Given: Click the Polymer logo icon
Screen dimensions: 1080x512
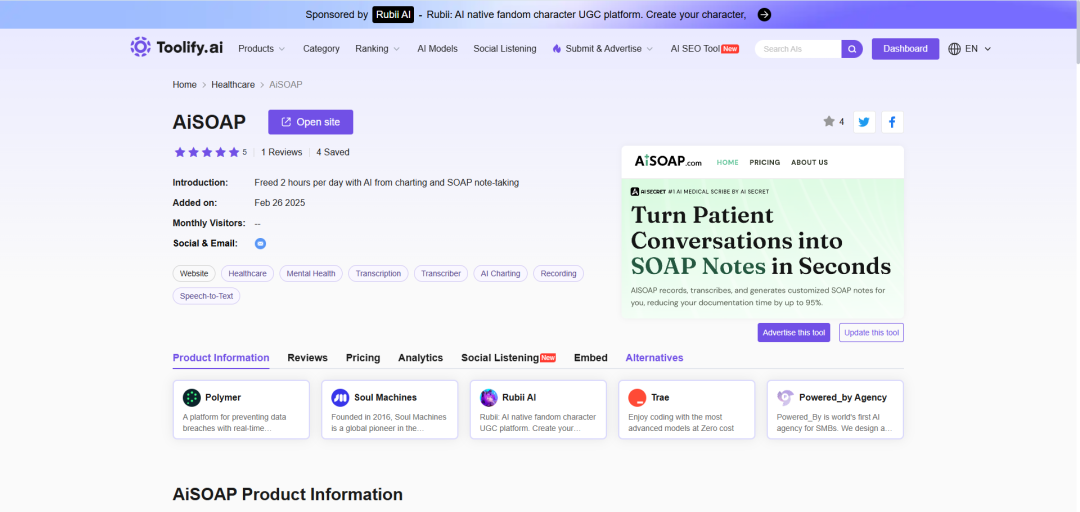Looking at the screenshot, I should pos(191,398).
